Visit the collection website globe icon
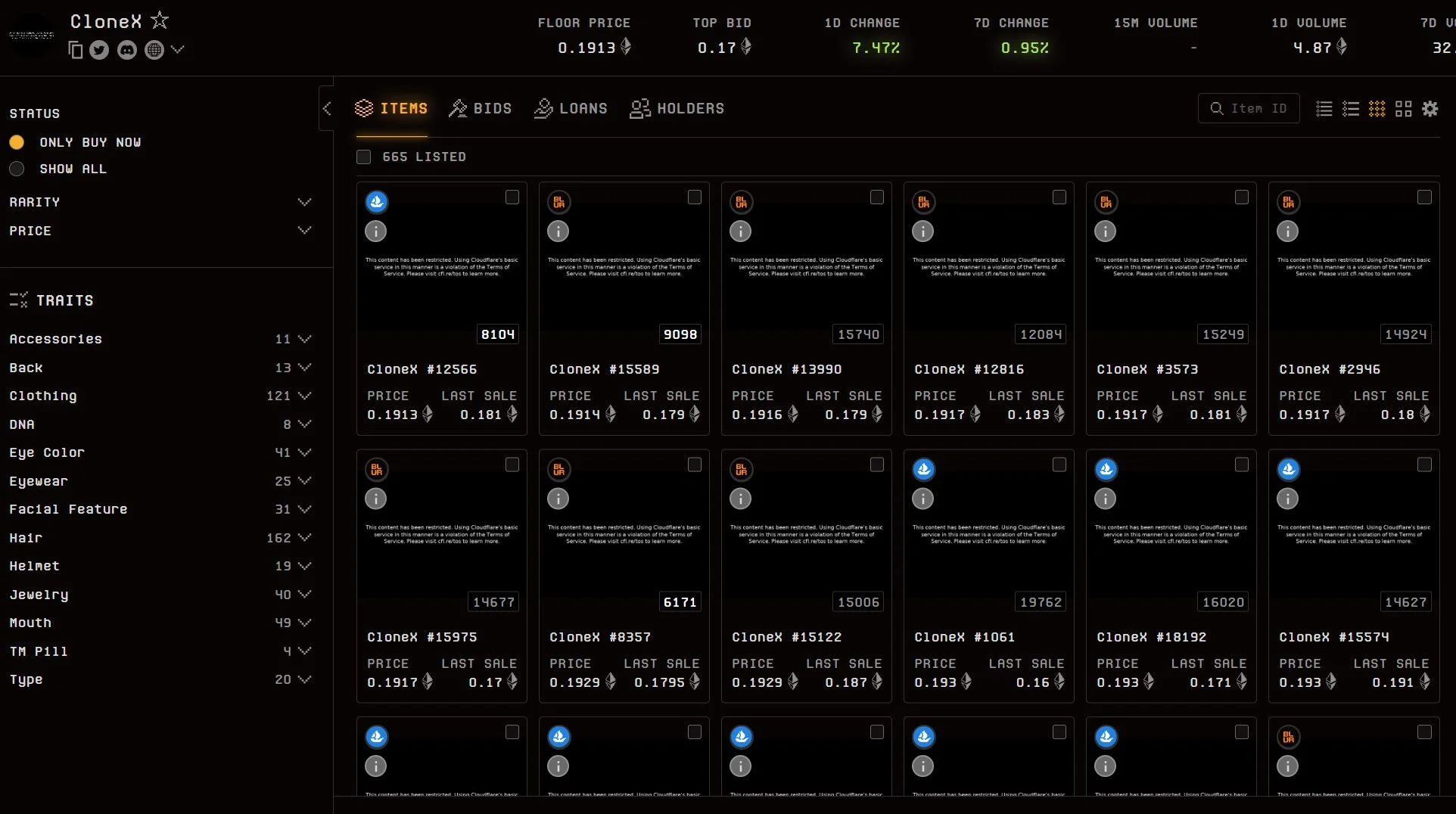Image resolution: width=1456 pixels, height=814 pixels. pyautogui.click(x=154, y=50)
